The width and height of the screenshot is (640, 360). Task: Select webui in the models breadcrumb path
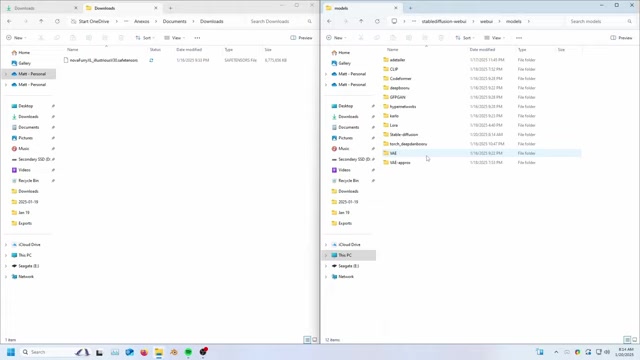(x=486, y=21)
